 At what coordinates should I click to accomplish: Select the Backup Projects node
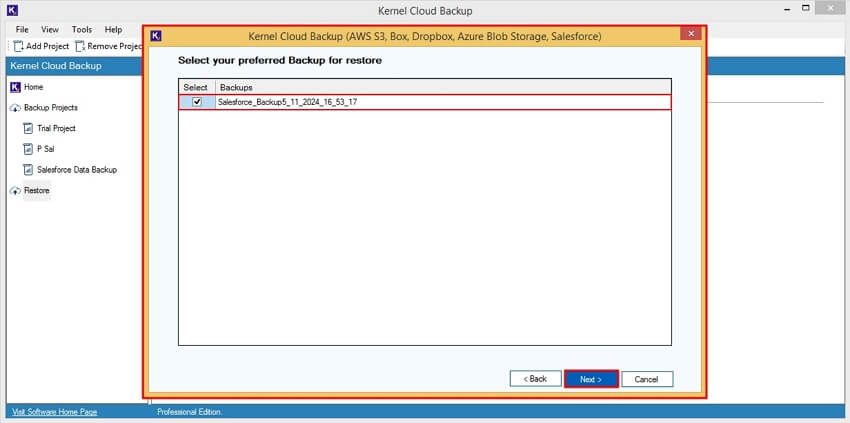pyautogui.click(x=51, y=107)
